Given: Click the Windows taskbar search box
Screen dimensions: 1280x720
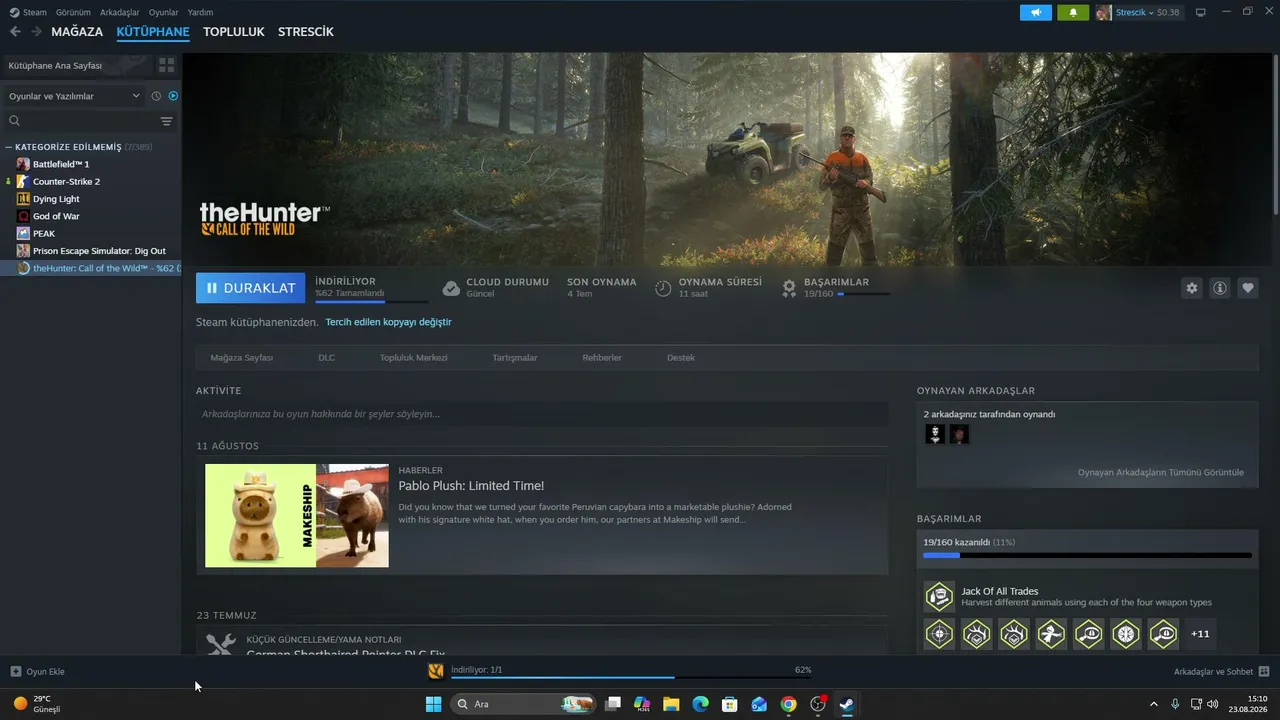Looking at the screenshot, I should [523, 704].
